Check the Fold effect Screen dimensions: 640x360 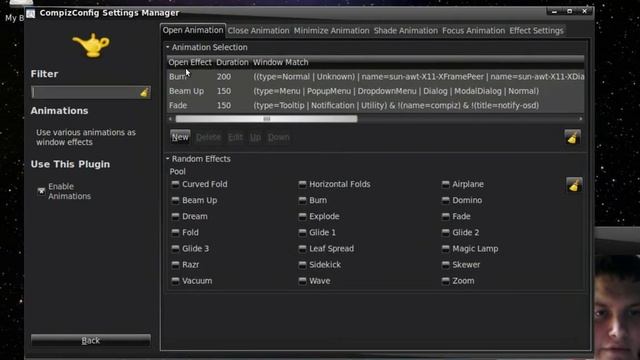175,233
